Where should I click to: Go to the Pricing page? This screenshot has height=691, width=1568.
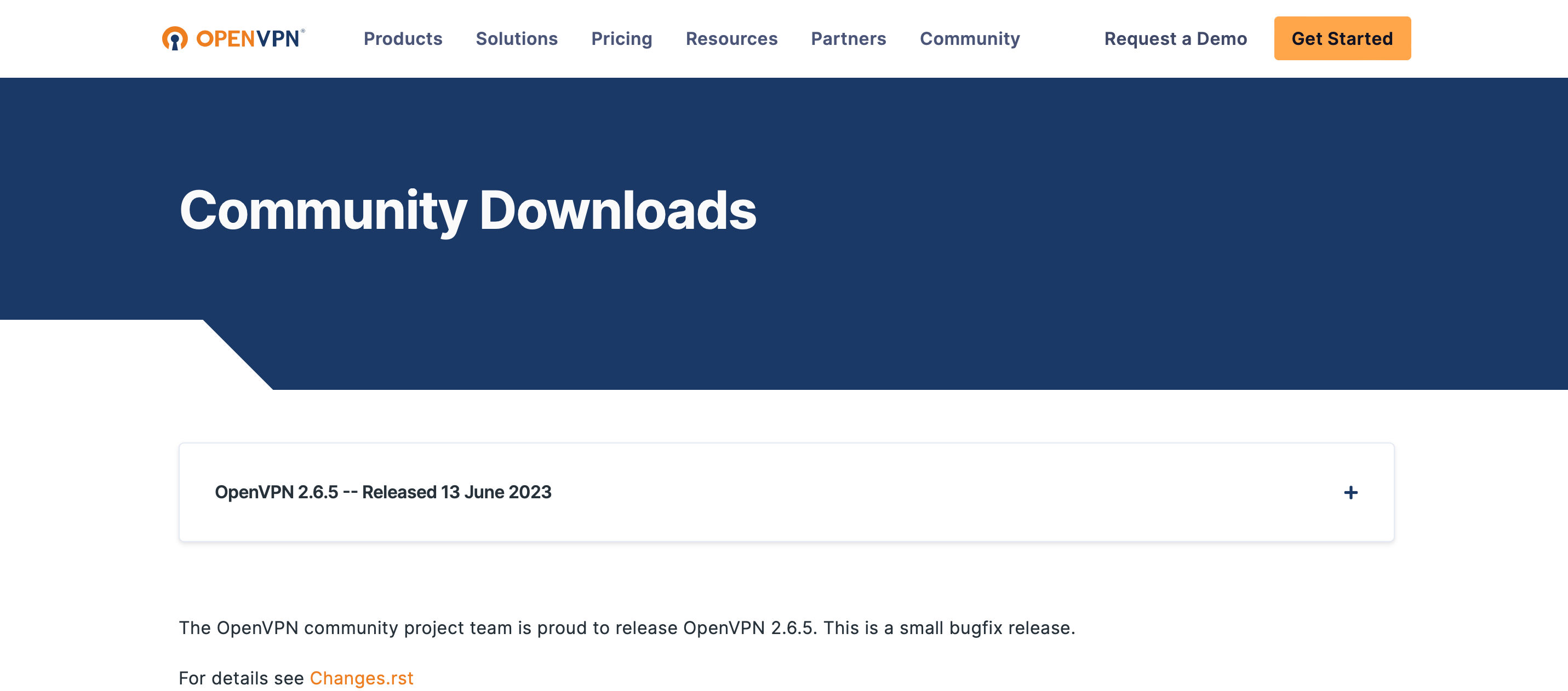[621, 38]
